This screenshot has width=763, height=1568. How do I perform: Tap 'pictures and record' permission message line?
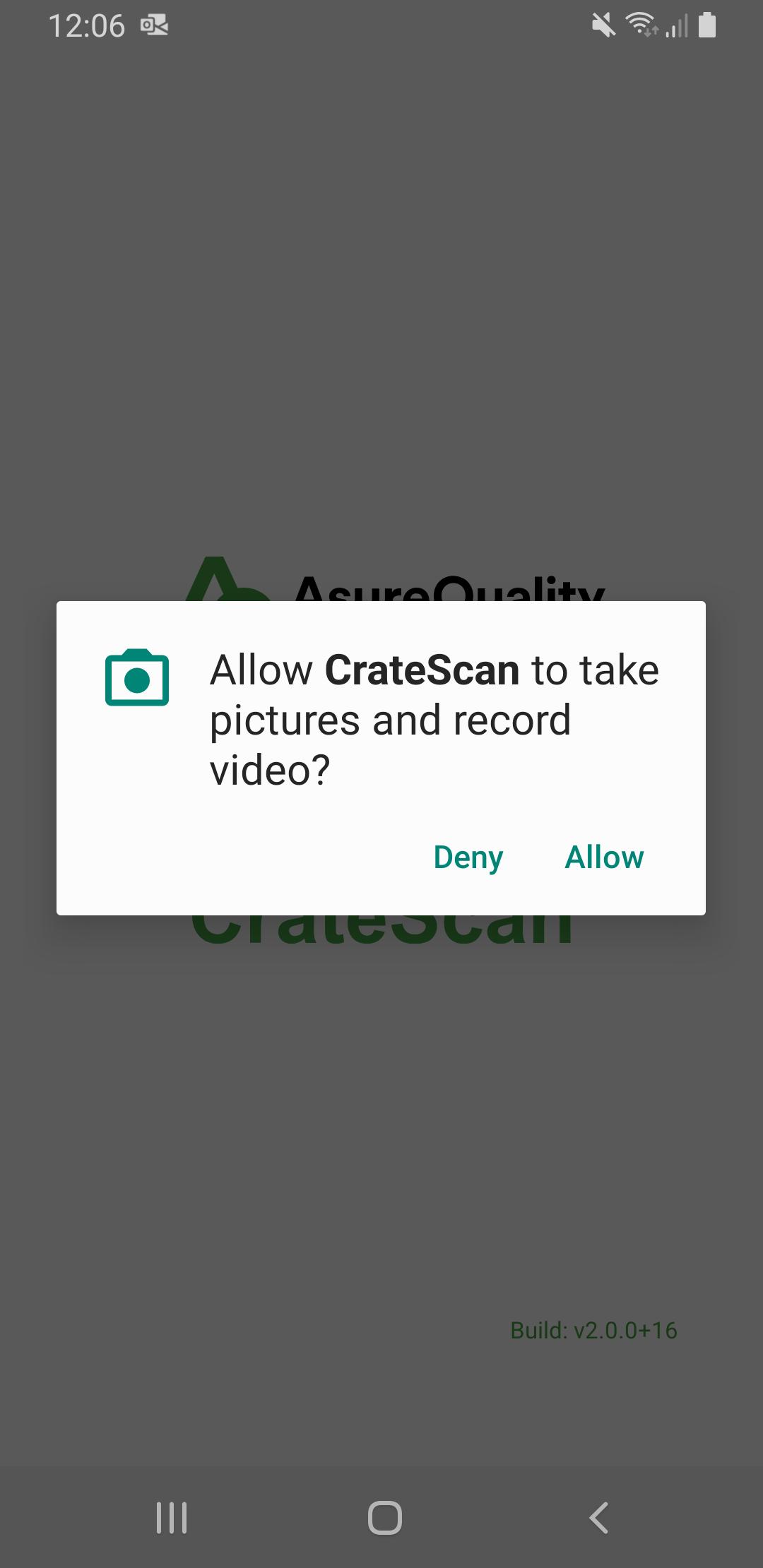pyautogui.click(x=390, y=720)
